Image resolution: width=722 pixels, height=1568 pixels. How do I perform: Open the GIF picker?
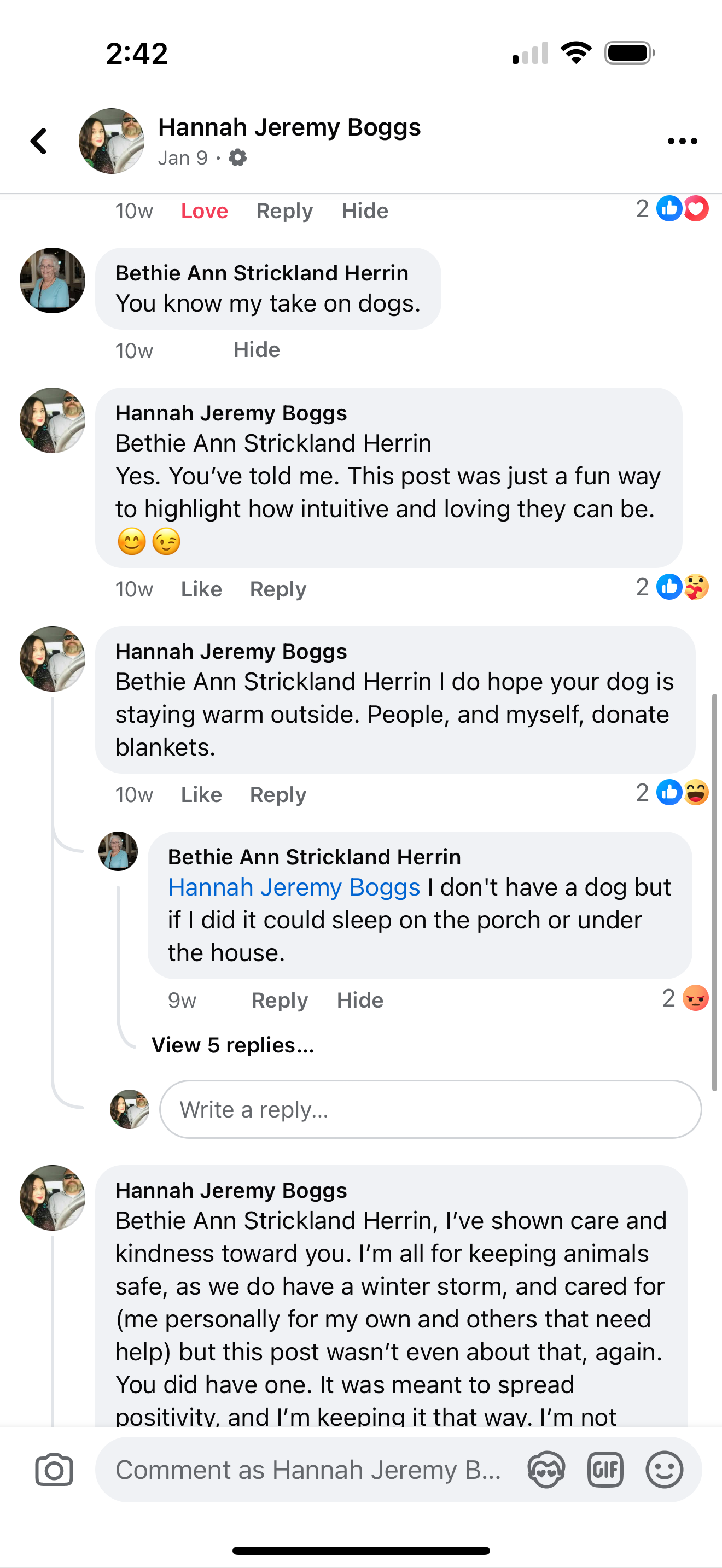(x=605, y=1470)
